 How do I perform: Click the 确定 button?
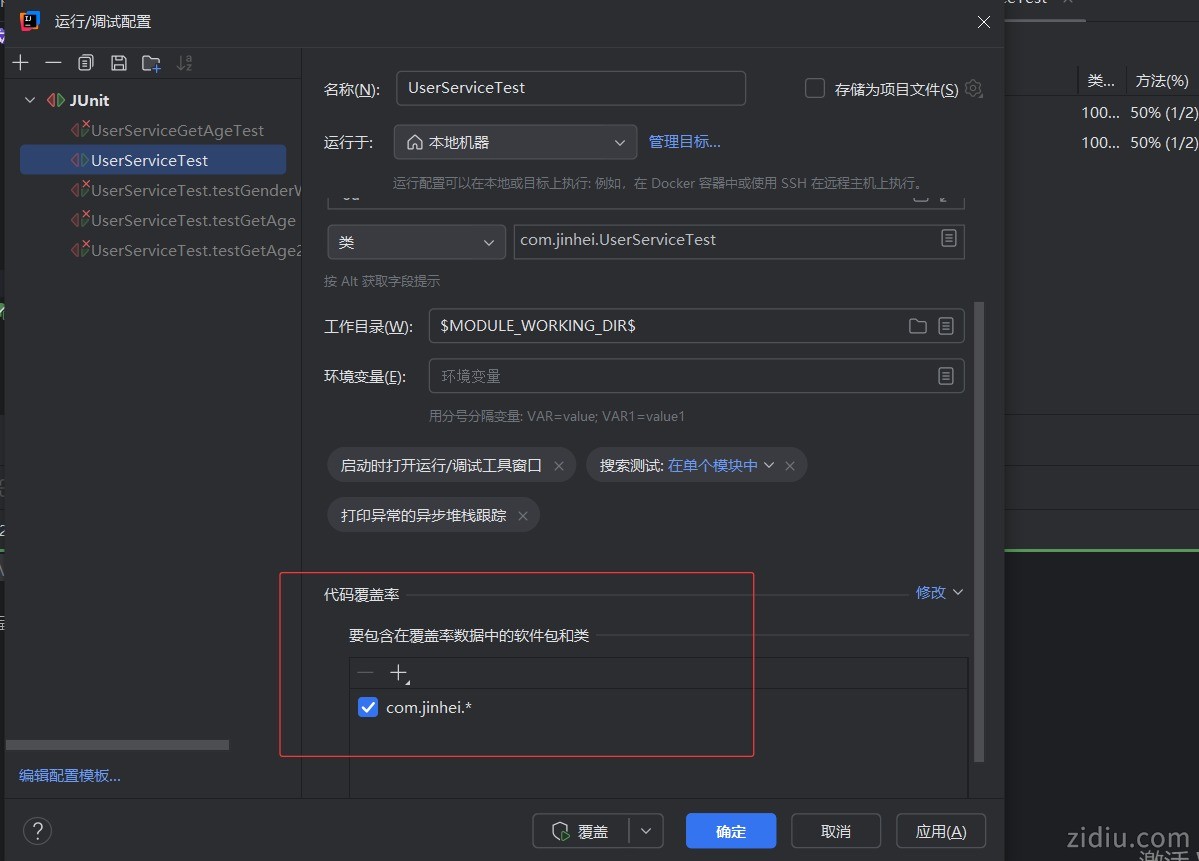730,831
